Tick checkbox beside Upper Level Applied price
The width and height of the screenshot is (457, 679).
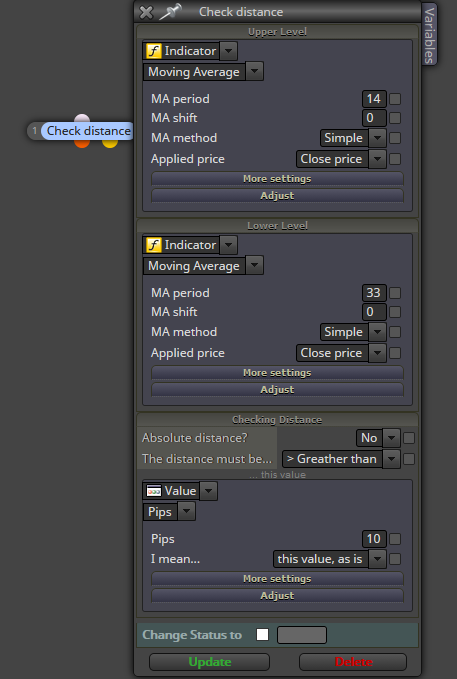point(395,159)
